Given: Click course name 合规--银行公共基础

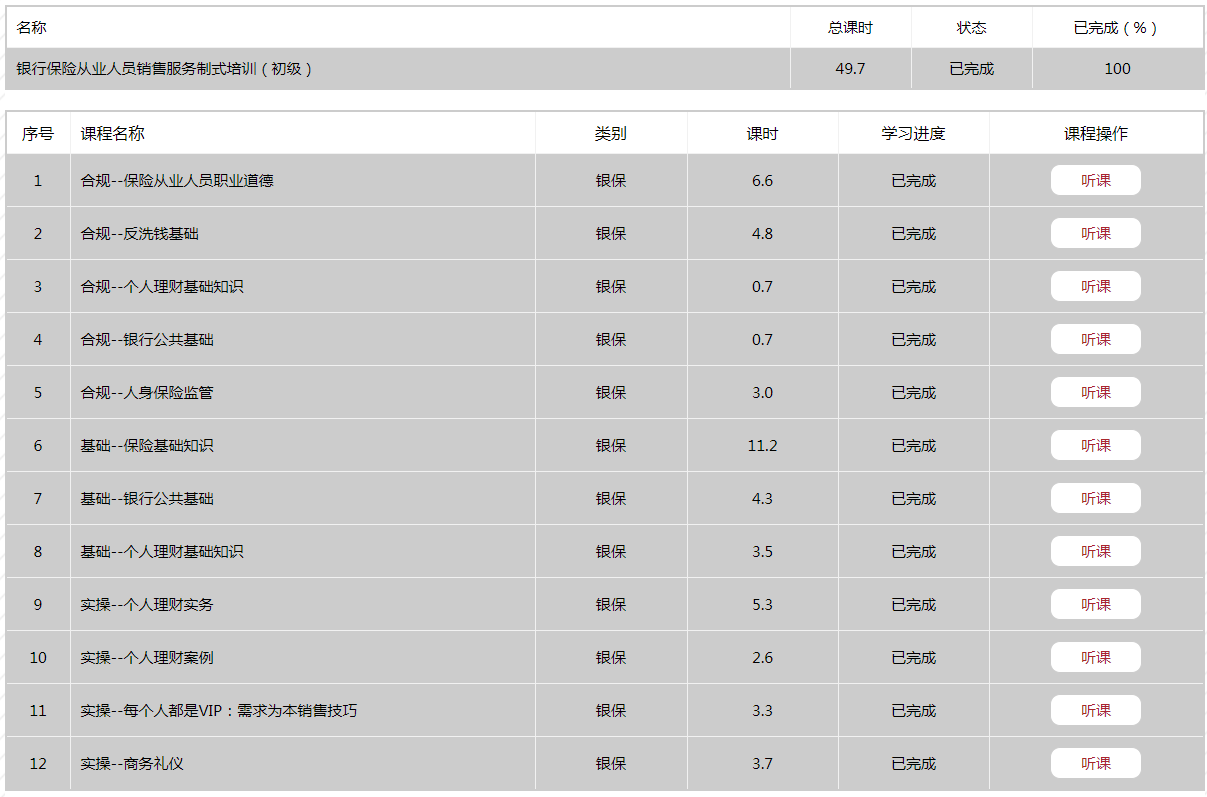Looking at the screenshot, I should pyautogui.click(x=147, y=340).
